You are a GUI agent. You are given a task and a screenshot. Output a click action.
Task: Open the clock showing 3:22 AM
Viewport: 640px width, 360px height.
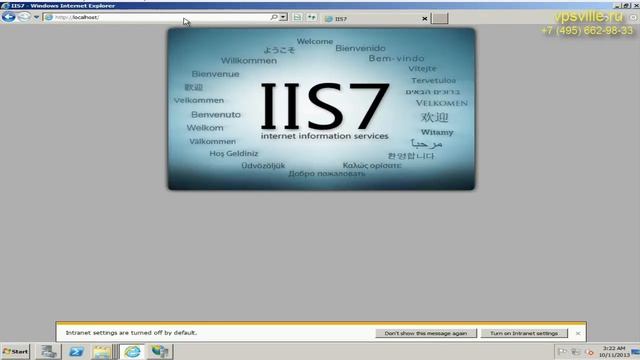click(x=614, y=351)
